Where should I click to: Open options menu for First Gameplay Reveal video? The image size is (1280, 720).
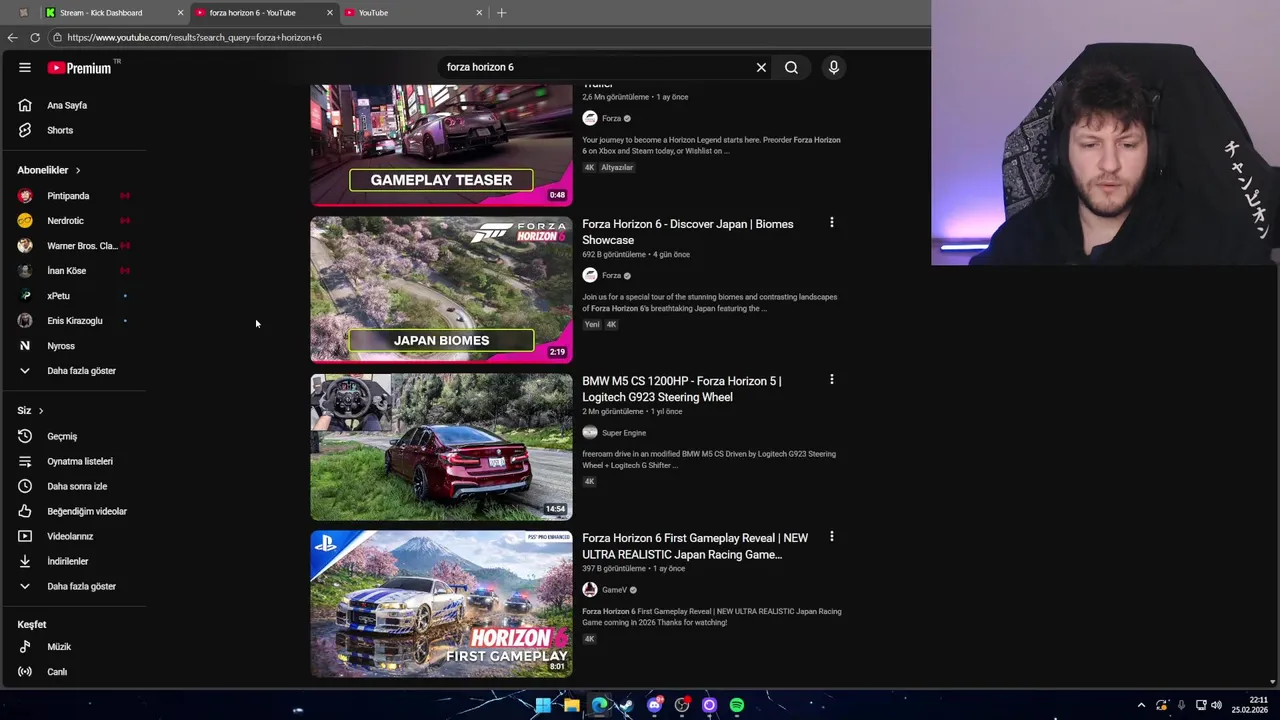831,537
